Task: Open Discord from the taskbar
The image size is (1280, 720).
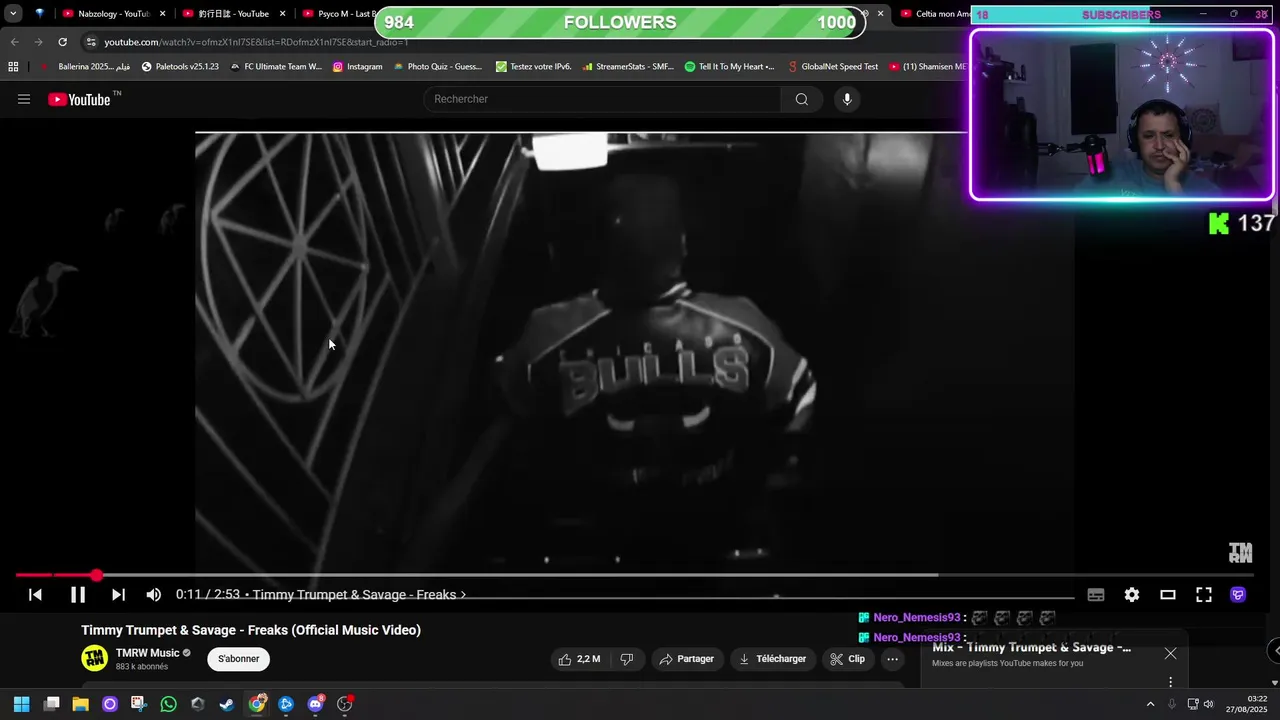Action: click(x=316, y=704)
